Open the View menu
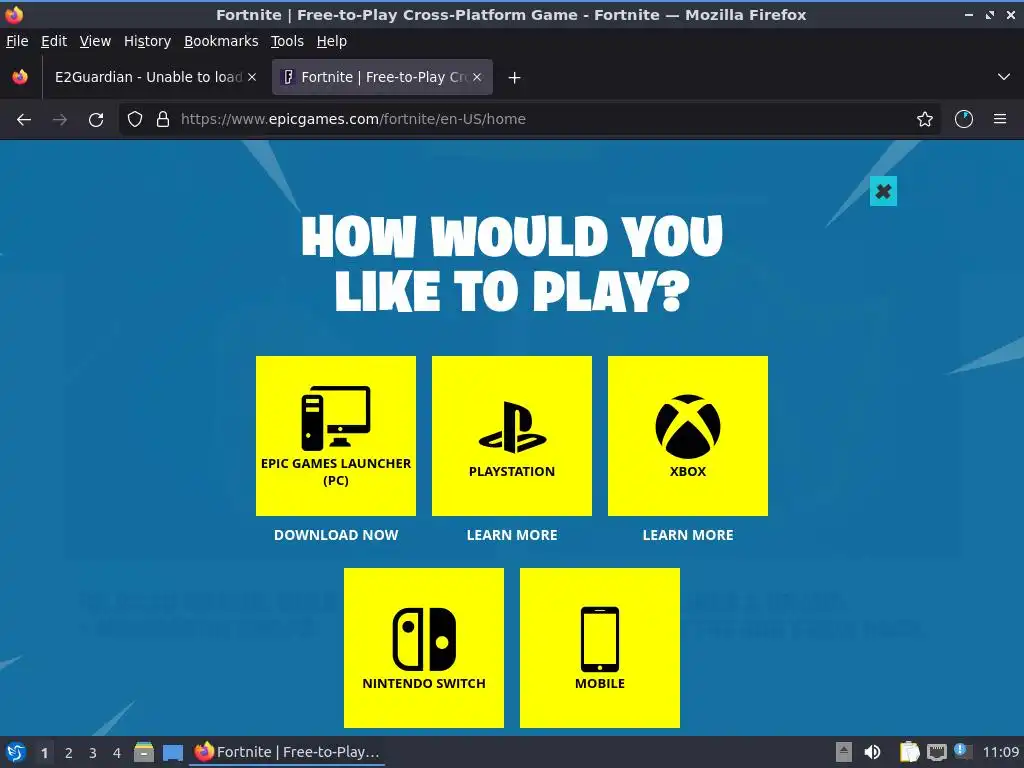The width and height of the screenshot is (1024, 768). (x=95, y=41)
